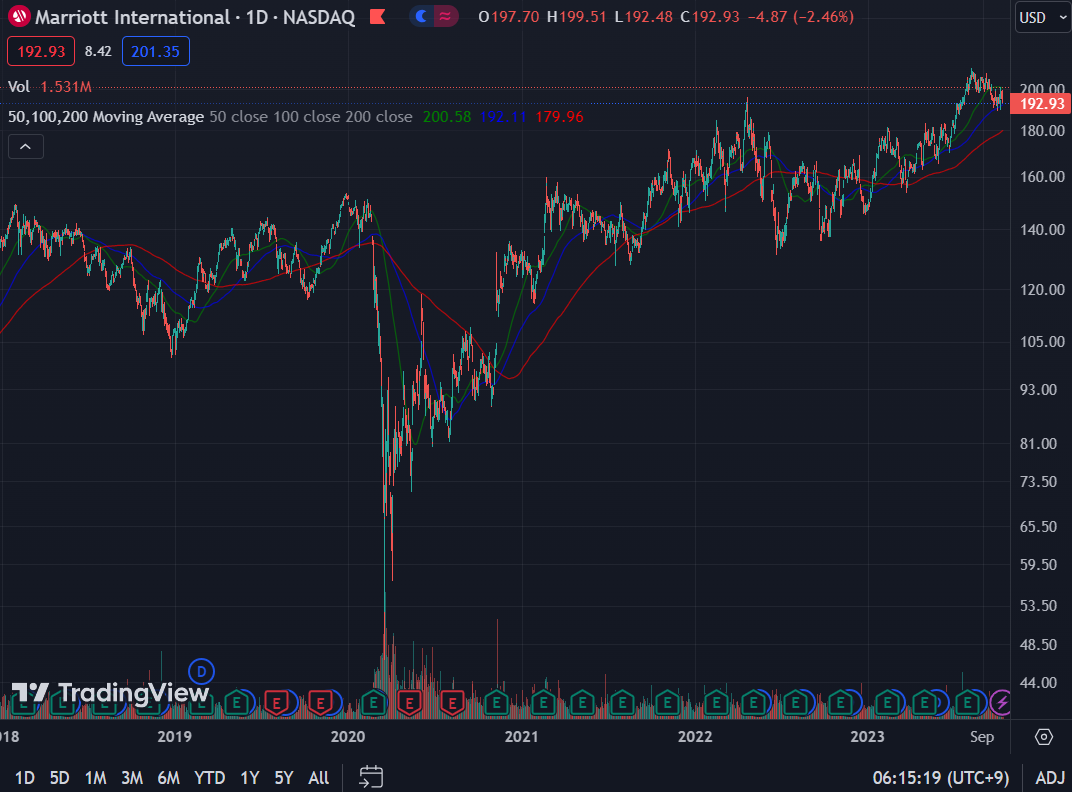The image size is (1072, 792).
Task: Open the USD currency dropdown
Action: pyautogui.click(x=1043, y=17)
